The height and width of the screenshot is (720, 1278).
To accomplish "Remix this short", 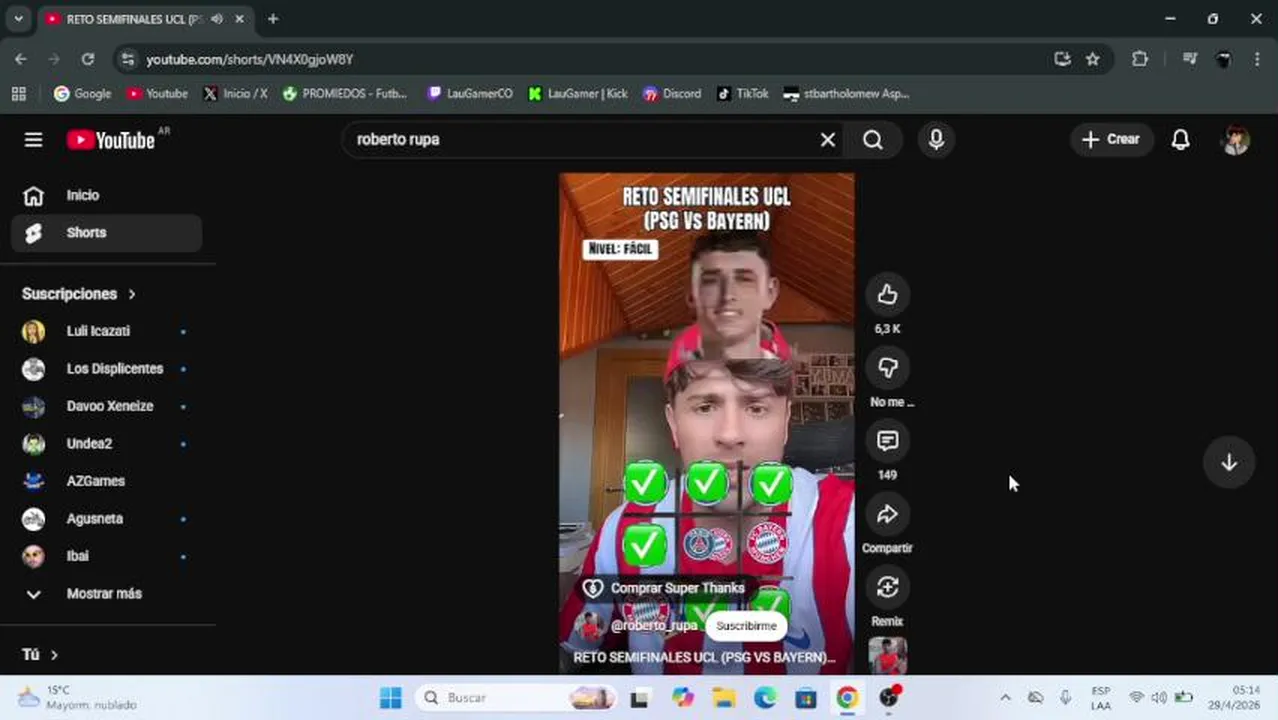I will (887, 587).
